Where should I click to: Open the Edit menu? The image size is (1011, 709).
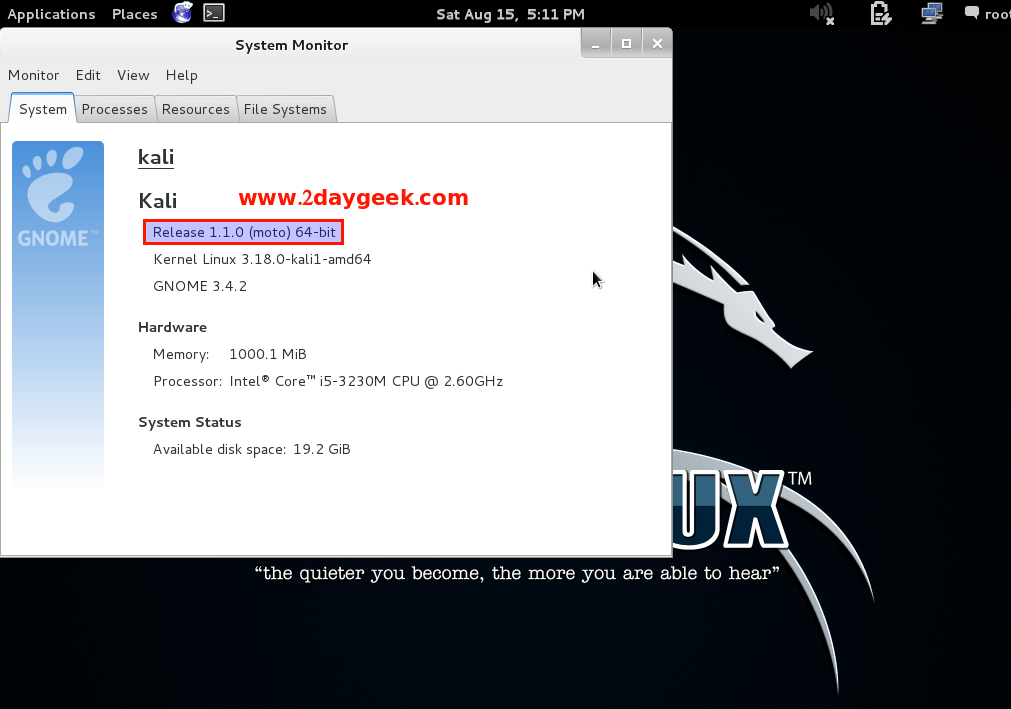click(x=88, y=75)
